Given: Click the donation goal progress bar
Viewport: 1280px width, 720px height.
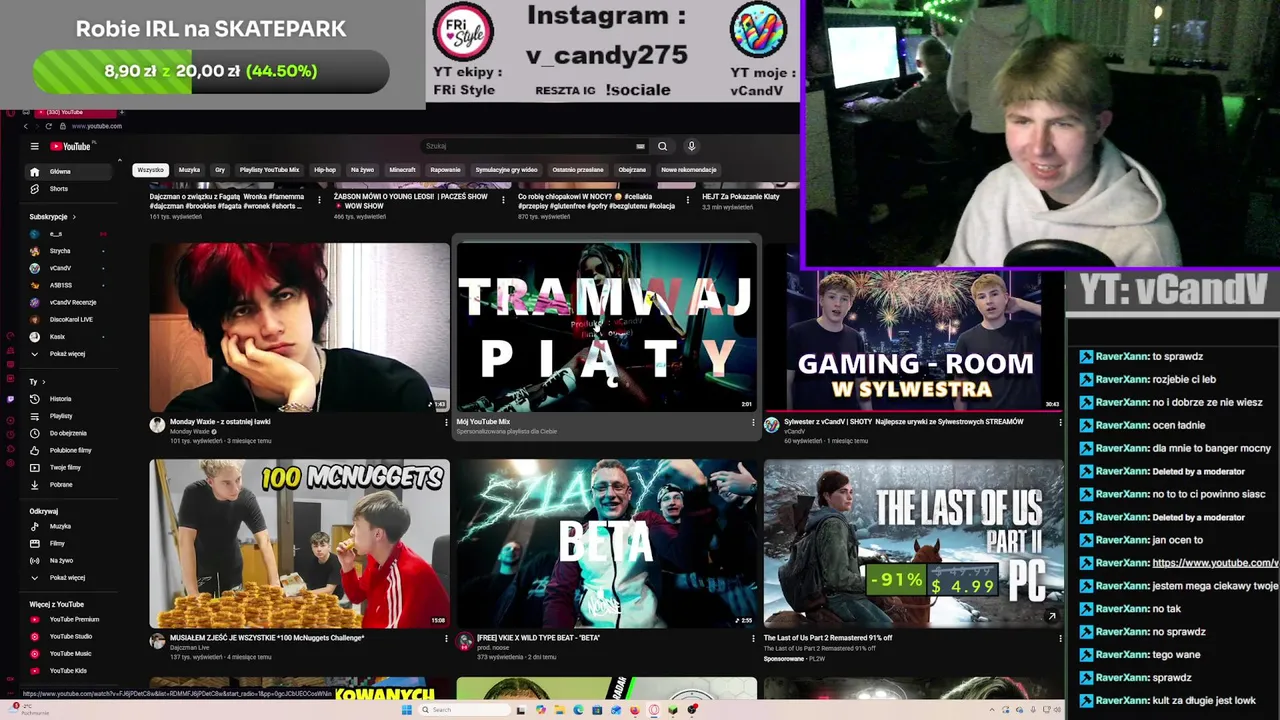Looking at the screenshot, I should 211,71.
